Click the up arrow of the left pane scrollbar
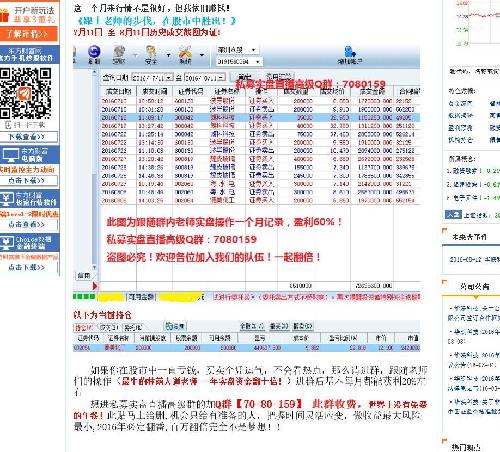The width and height of the screenshot is (500, 452). pyautogui.click(x=95, y=72)
